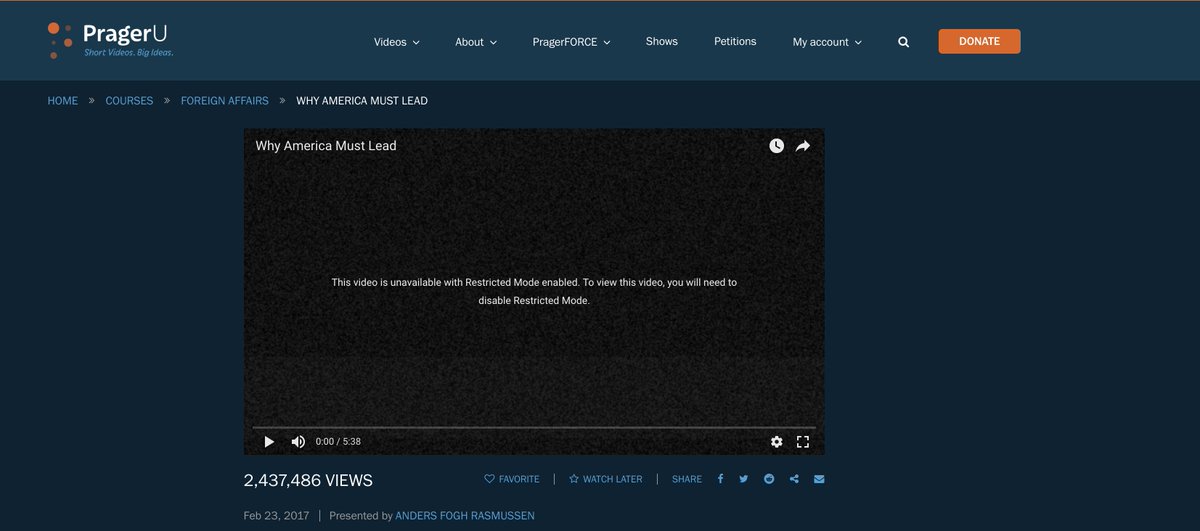Click the SHARE label
1200x531 pixels.
point(687,479)
